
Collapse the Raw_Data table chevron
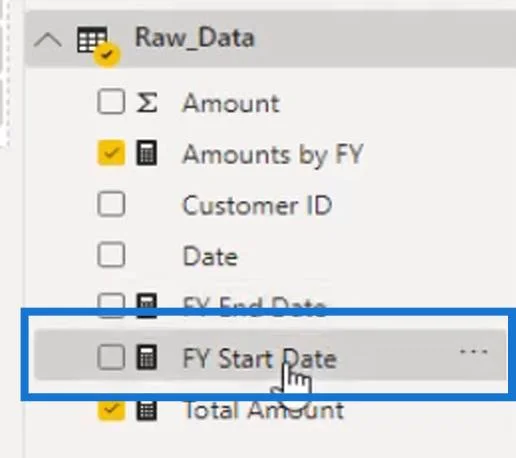(x=48, y=40)
